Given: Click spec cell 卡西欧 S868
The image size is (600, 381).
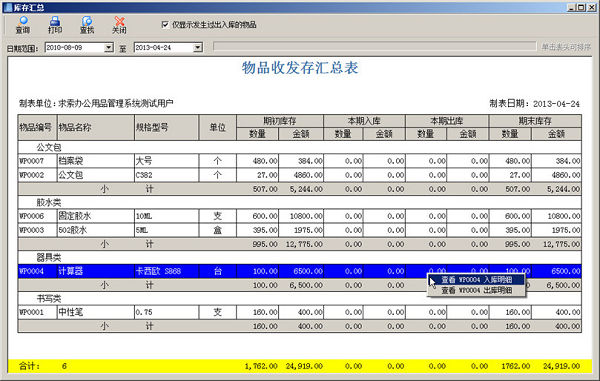Looking at the screenshot, I should 166,271.
